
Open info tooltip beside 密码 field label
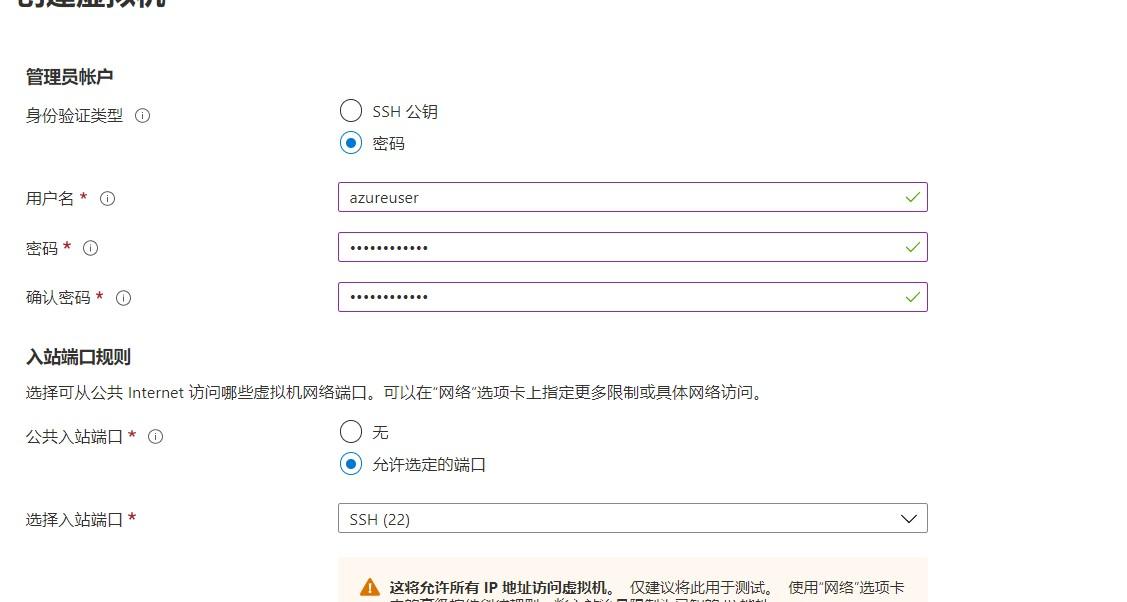click(91, 248)
